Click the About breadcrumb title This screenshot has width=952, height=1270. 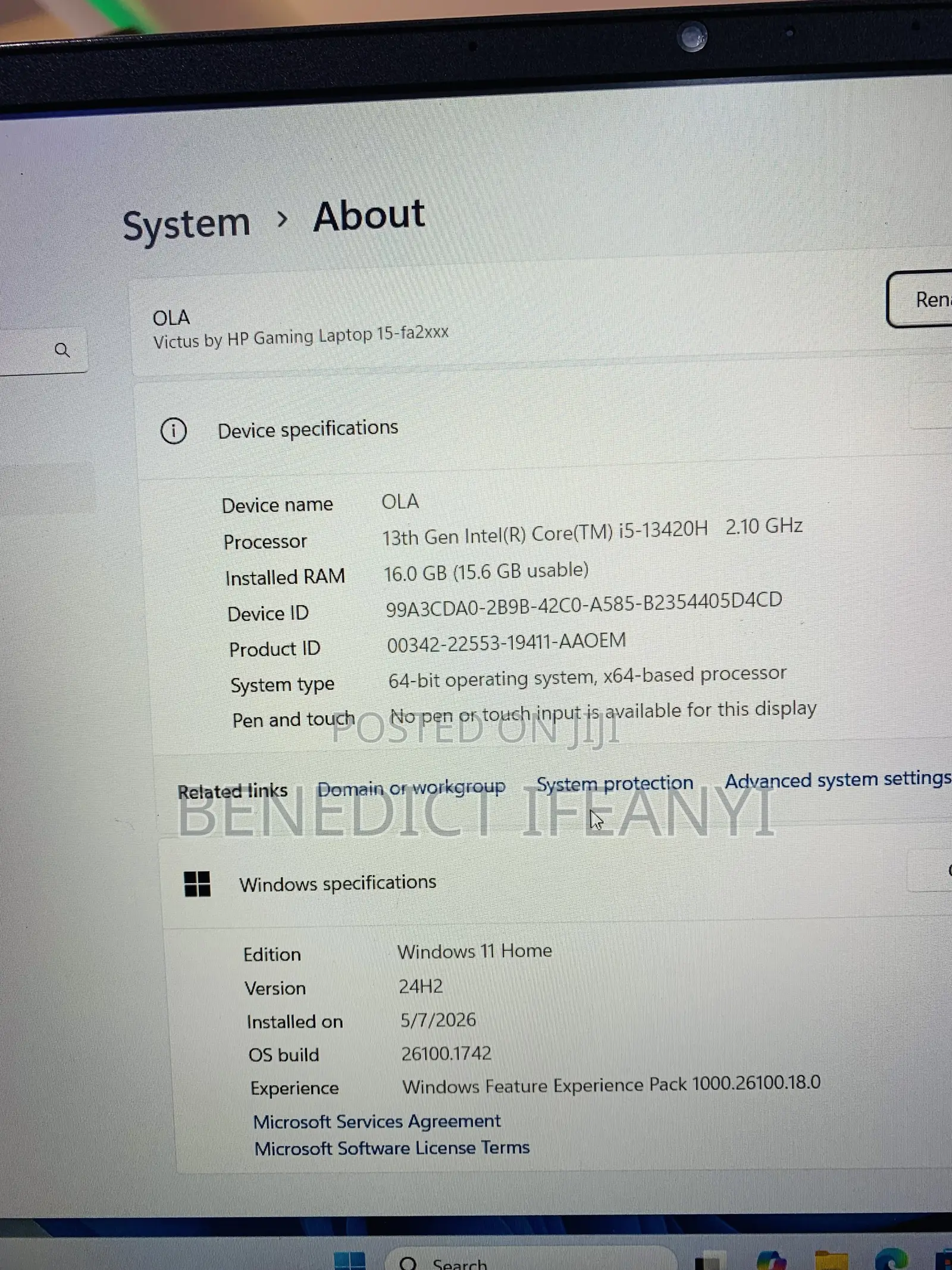coord(369,216)
